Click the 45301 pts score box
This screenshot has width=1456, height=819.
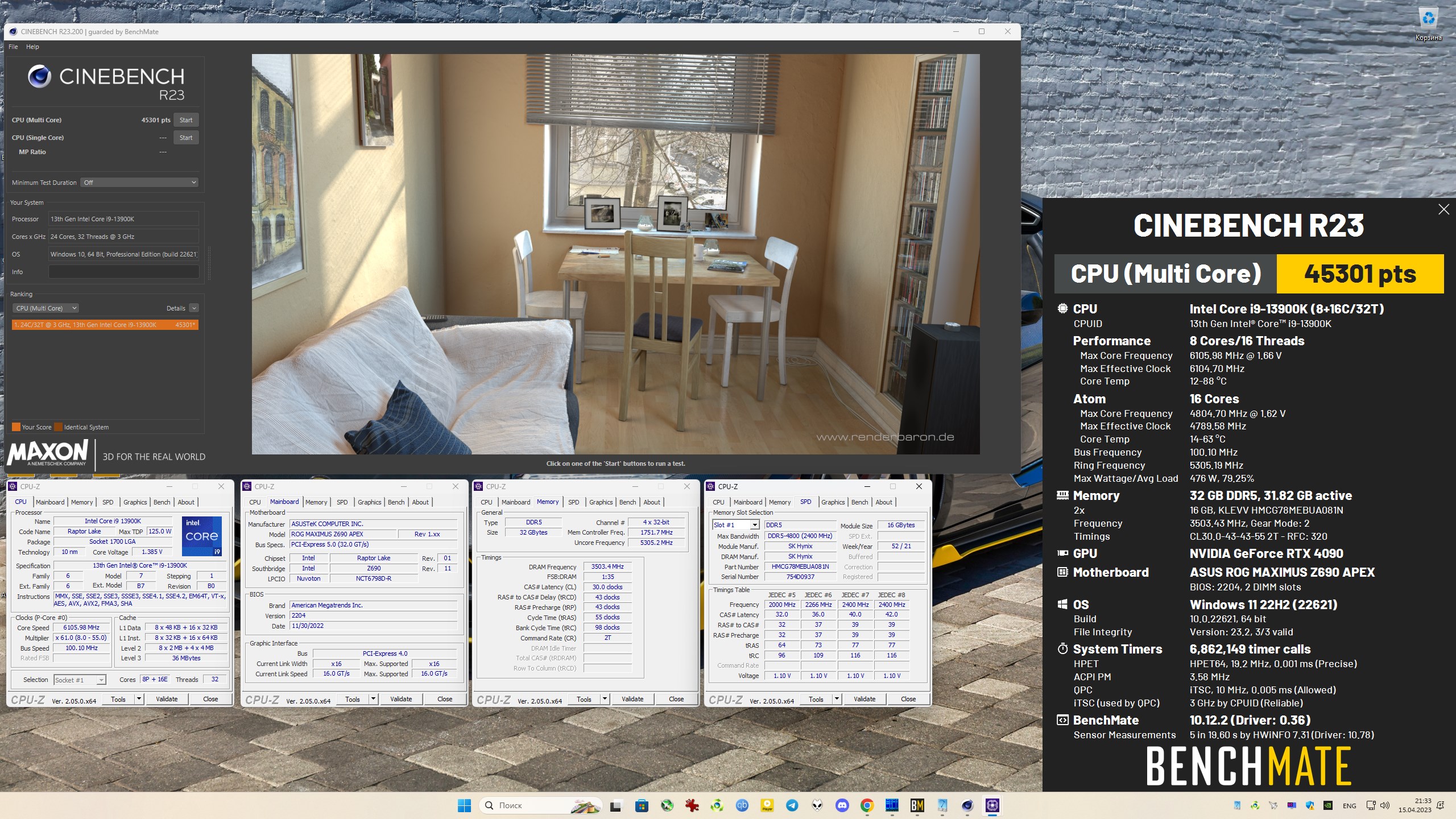click(x=1360, y=274)
